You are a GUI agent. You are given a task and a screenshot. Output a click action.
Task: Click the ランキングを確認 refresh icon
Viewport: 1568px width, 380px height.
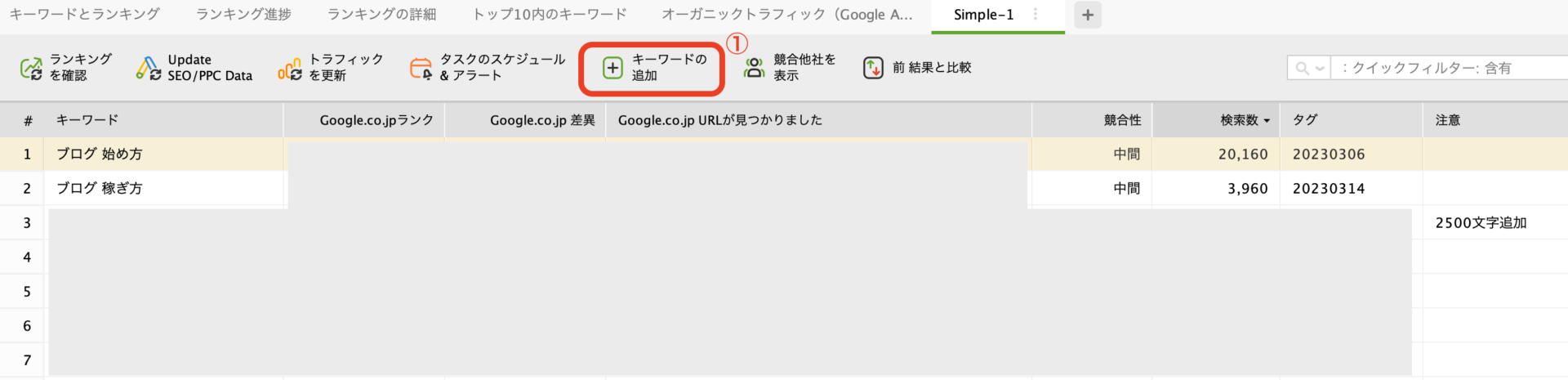[x=31, y=68]
